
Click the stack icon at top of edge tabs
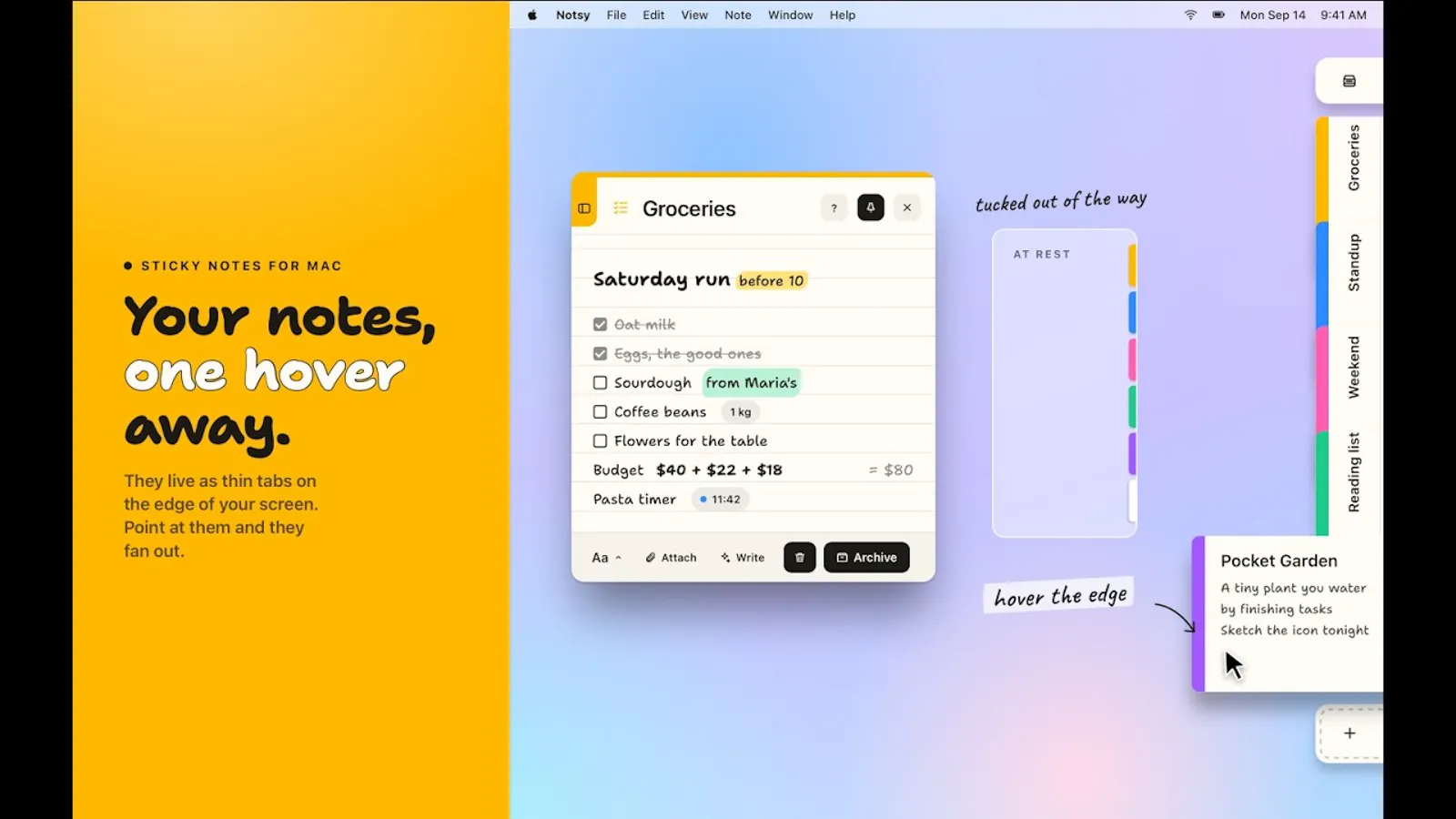(x=1350, y=81)
